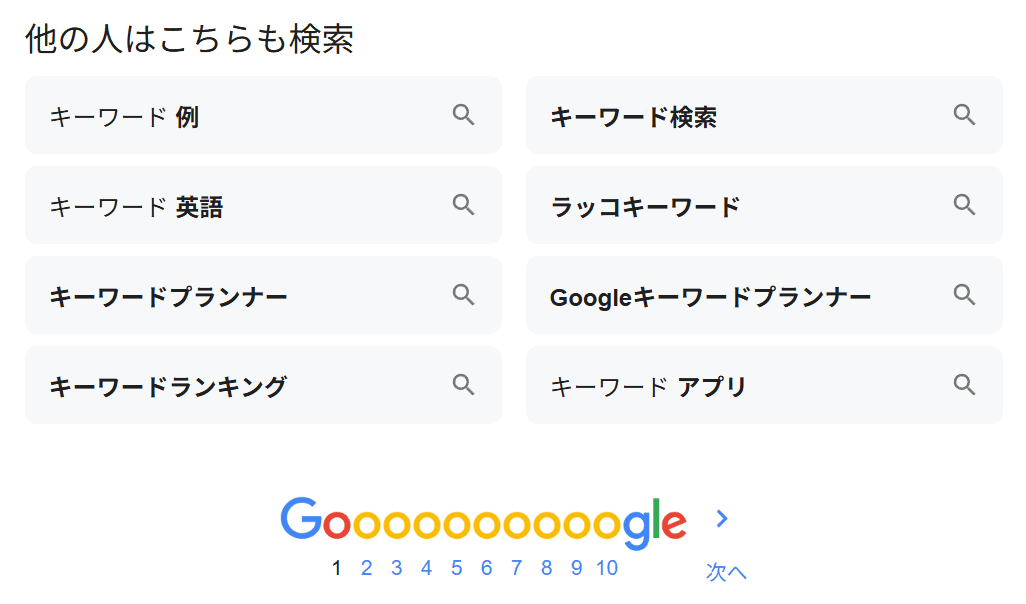1026x604 pixels.
Task: Click search icon beside キーワードプランナー
Action: (x=463, y=295)
